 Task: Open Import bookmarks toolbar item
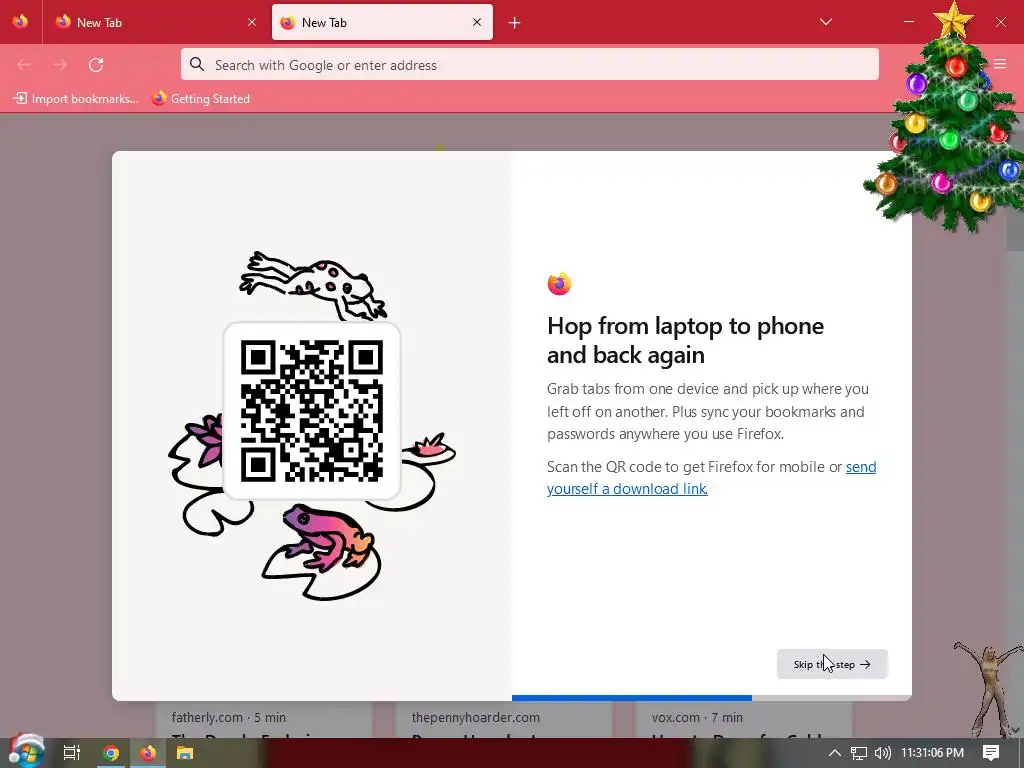click(x=76, y=99)
